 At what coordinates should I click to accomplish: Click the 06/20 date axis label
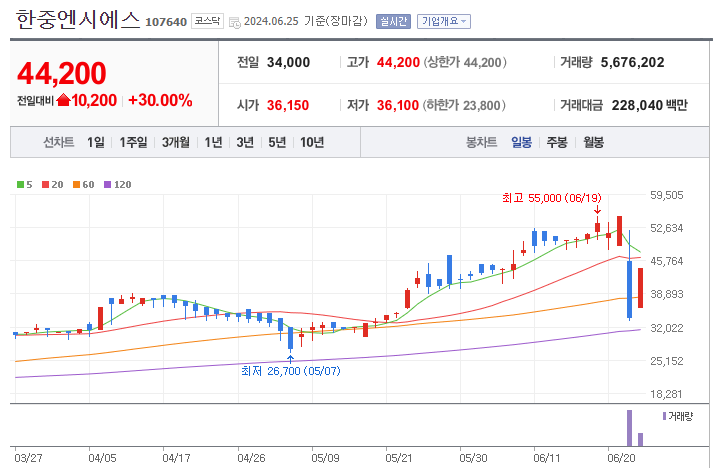click(622, 458)
